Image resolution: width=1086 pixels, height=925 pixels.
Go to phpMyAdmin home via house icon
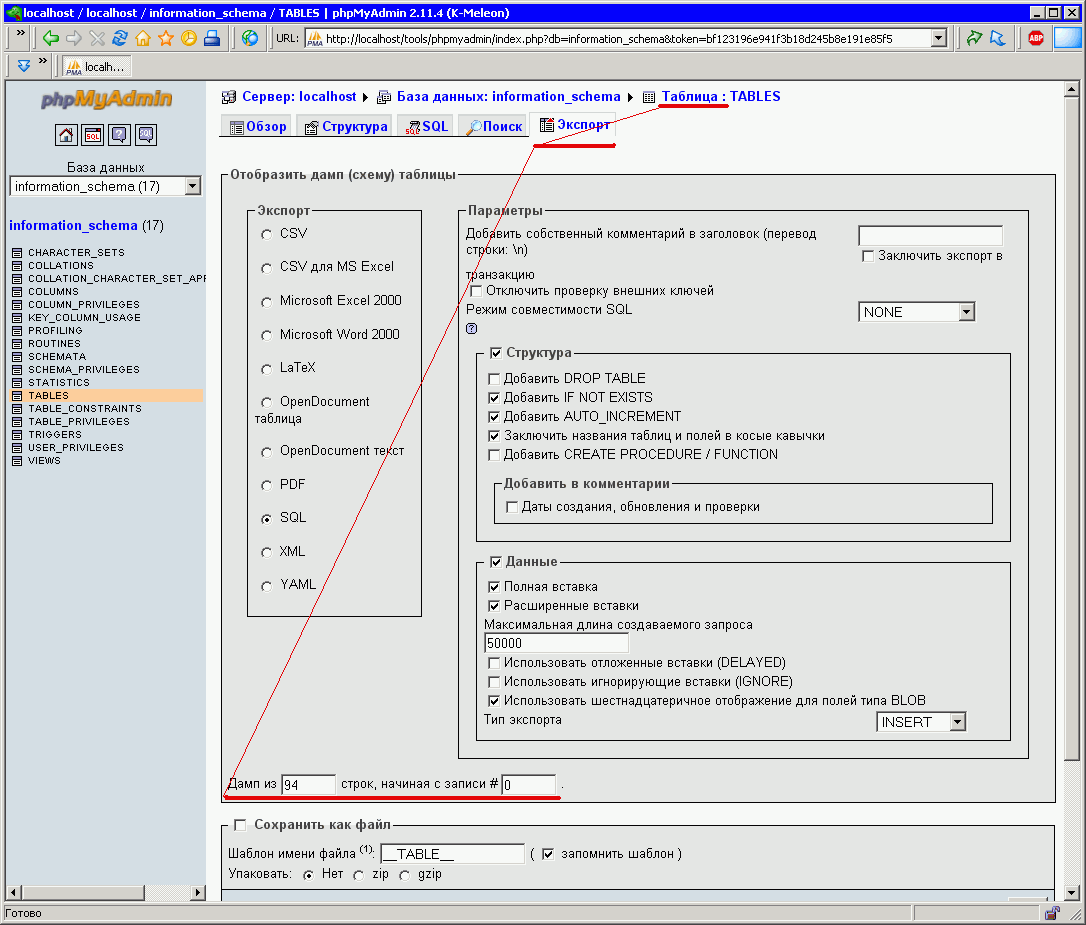click(66, 135)
